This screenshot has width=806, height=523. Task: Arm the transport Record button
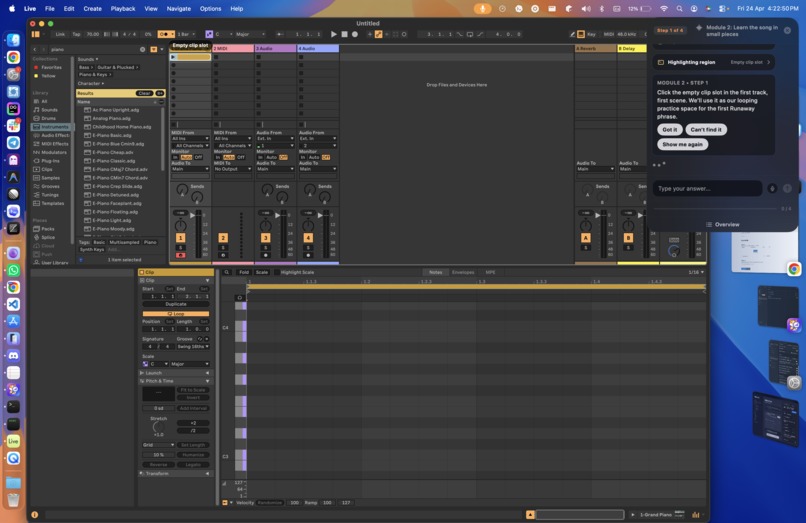pos(355,34)
